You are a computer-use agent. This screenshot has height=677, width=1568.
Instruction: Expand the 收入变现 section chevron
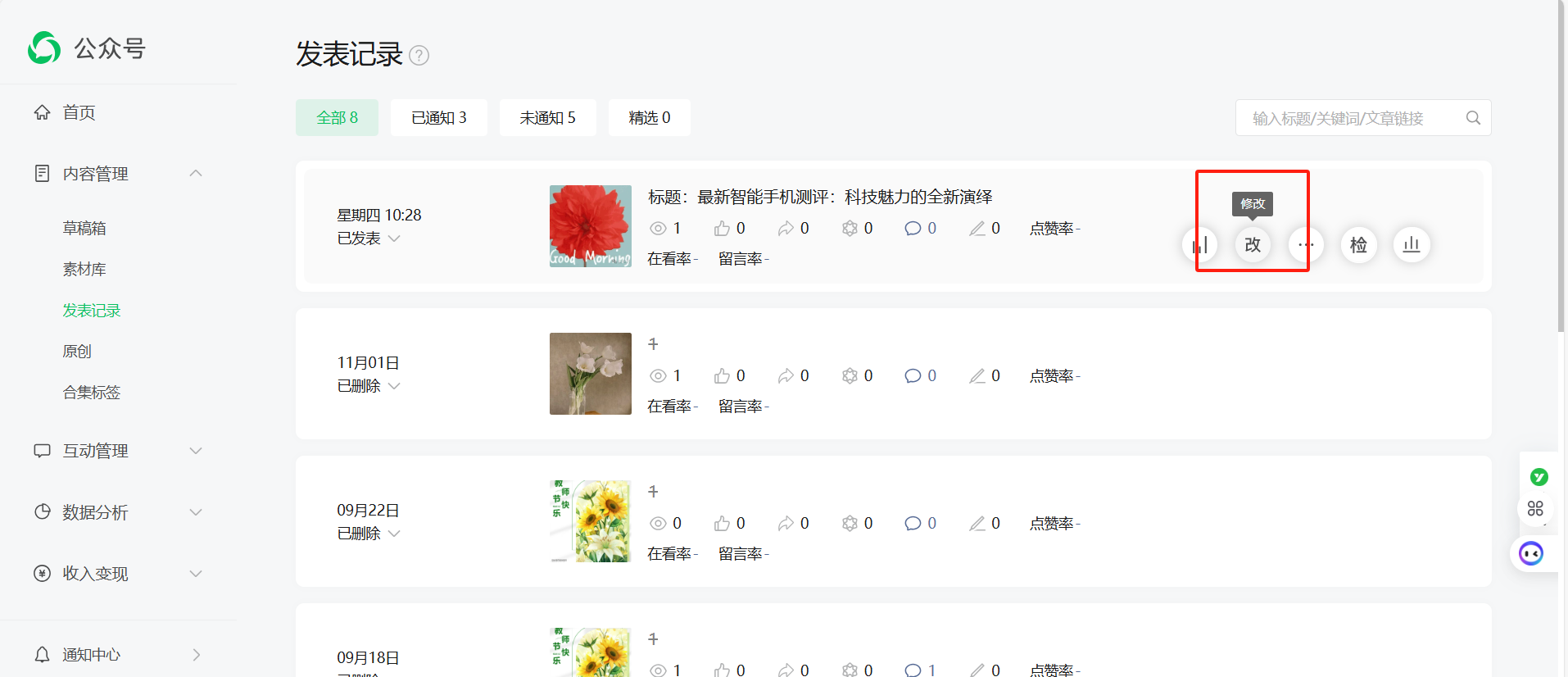click(196, 574)
